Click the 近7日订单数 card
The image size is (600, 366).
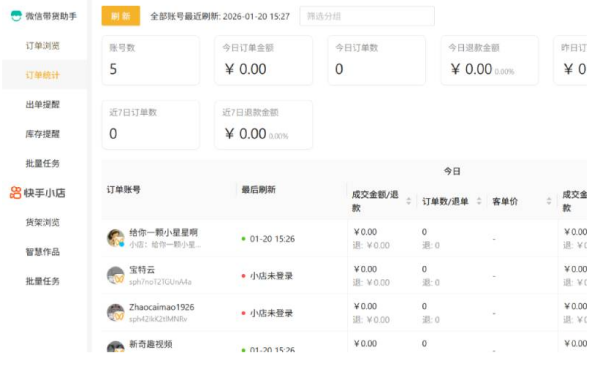tap(150, 125)
